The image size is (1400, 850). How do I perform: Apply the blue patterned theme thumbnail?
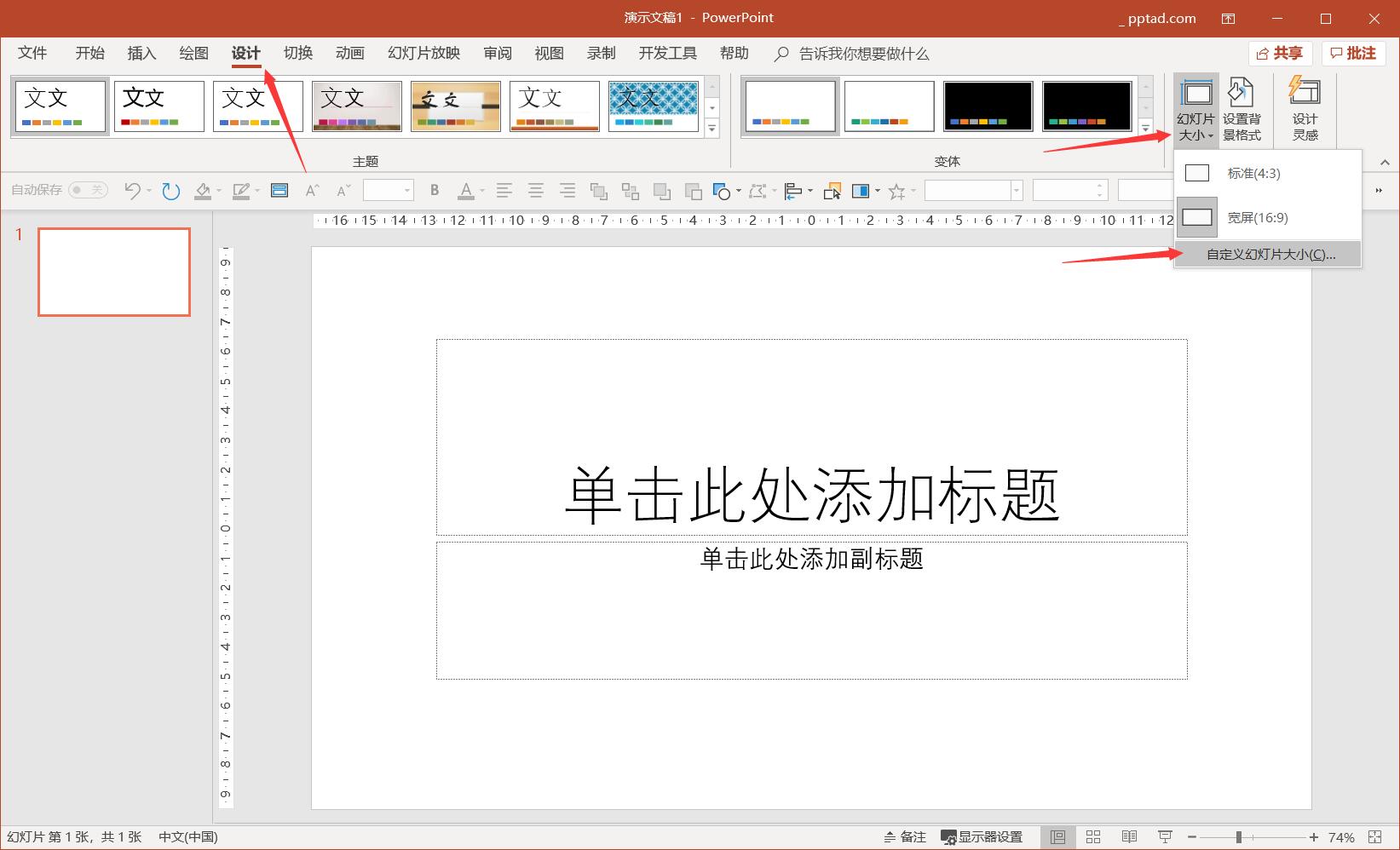pos(654,106)
